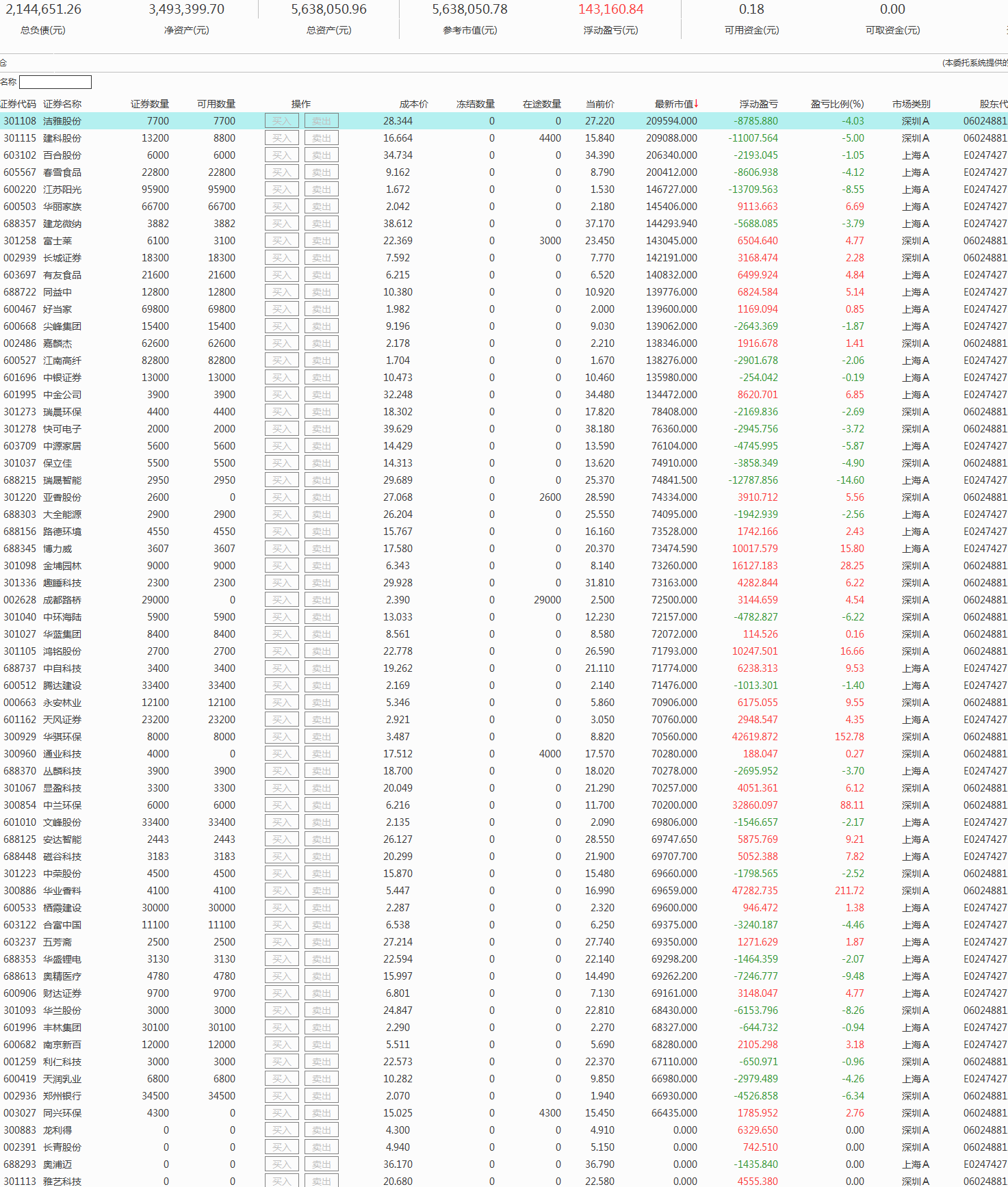The image size is (1008, 1187).
Task: Click profit ratio 152.78 for 300929
Action: (849, 737)
